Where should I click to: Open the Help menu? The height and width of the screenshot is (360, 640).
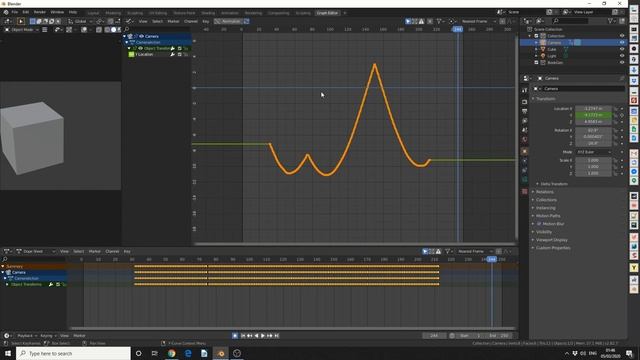pos(73,12)
